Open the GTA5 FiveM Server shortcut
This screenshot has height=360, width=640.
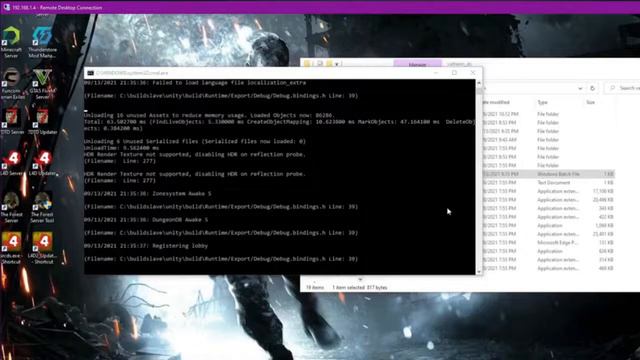[x=42, y=84]
